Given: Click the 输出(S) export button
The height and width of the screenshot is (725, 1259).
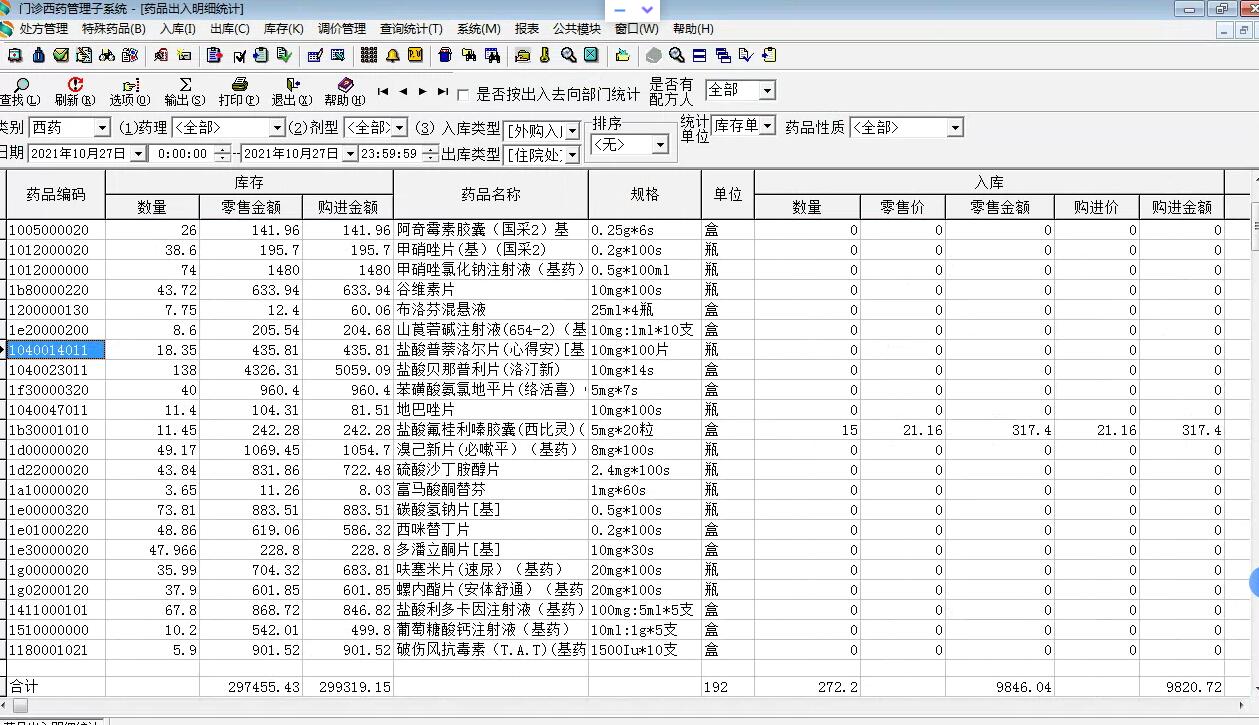Looking at the screenshot, I should click(185, 92).
